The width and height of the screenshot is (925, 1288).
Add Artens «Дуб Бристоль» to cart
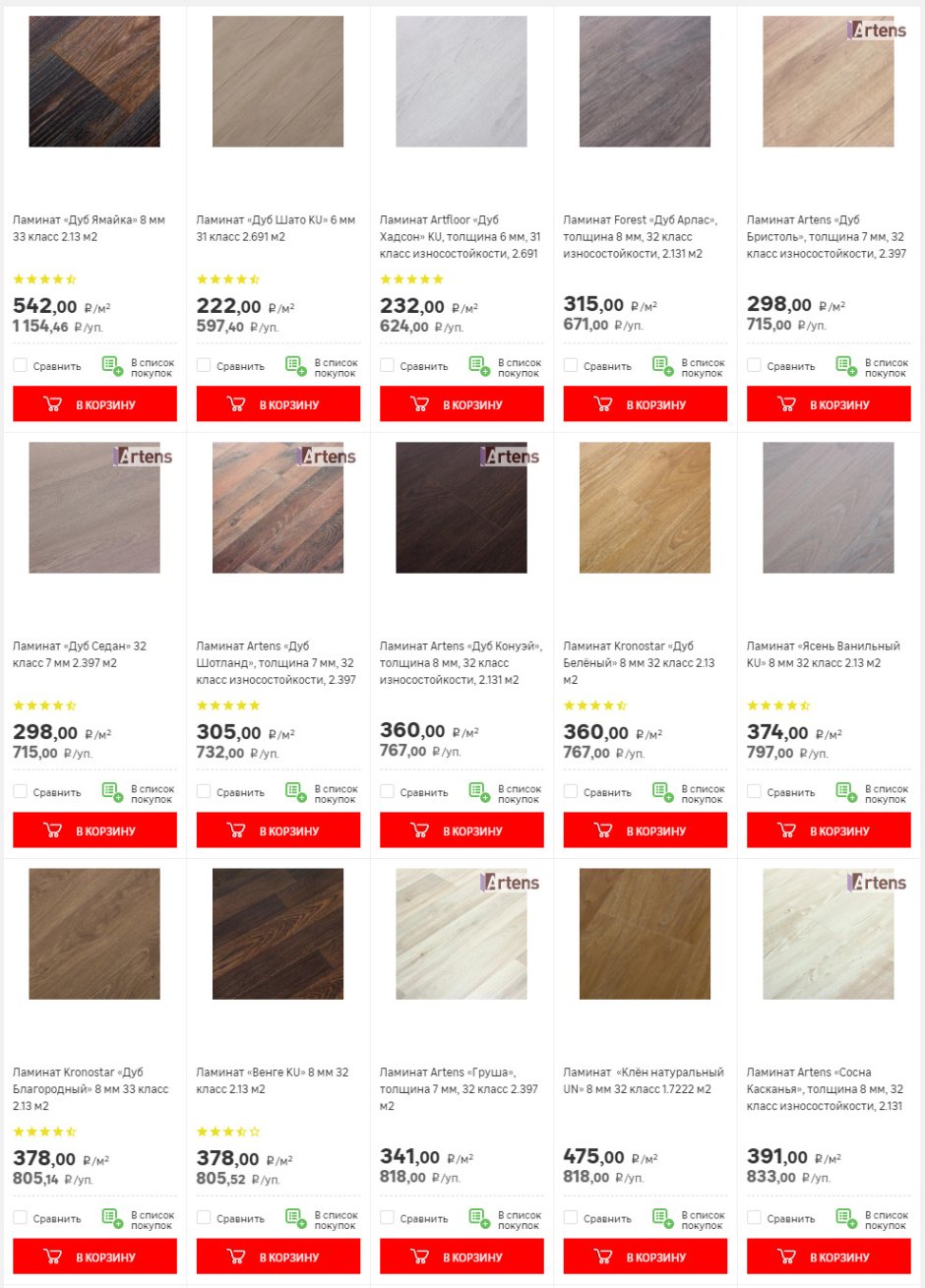click(829, 404)
